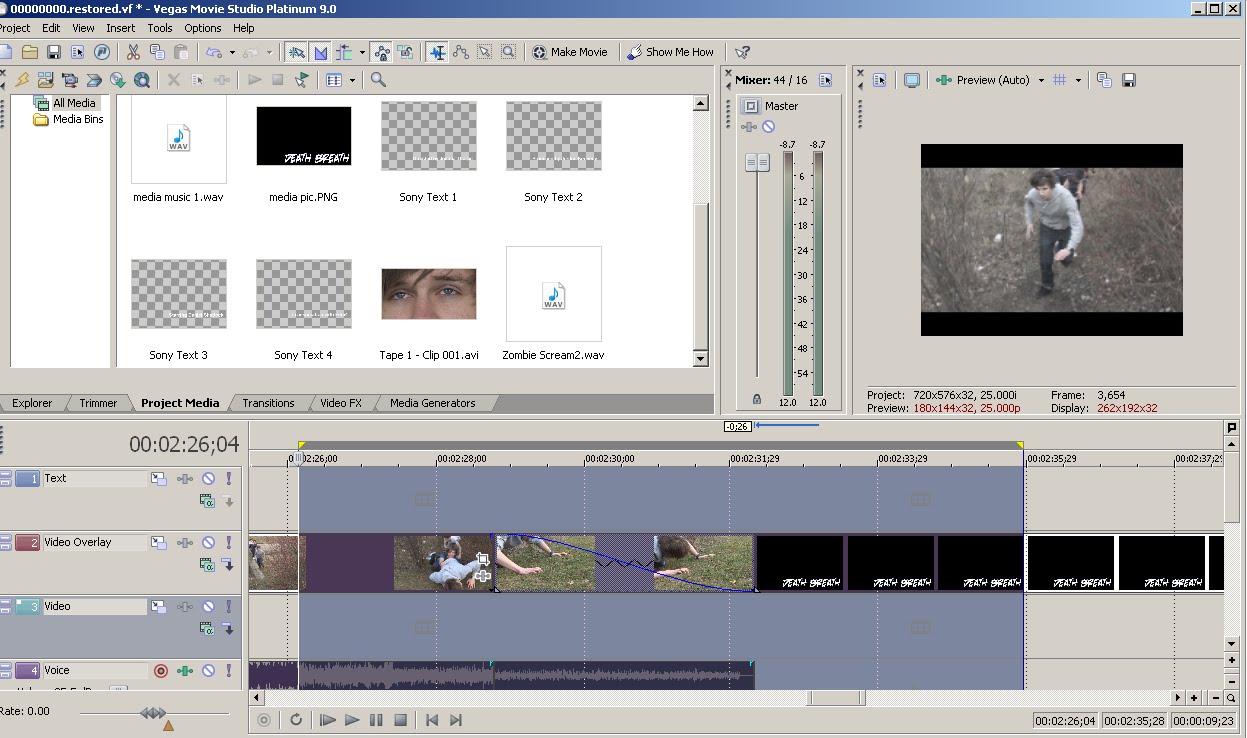This screenshot has height=738, width=1247.
Task: Switch to the Transitions tab
Action: click(268, 403)
